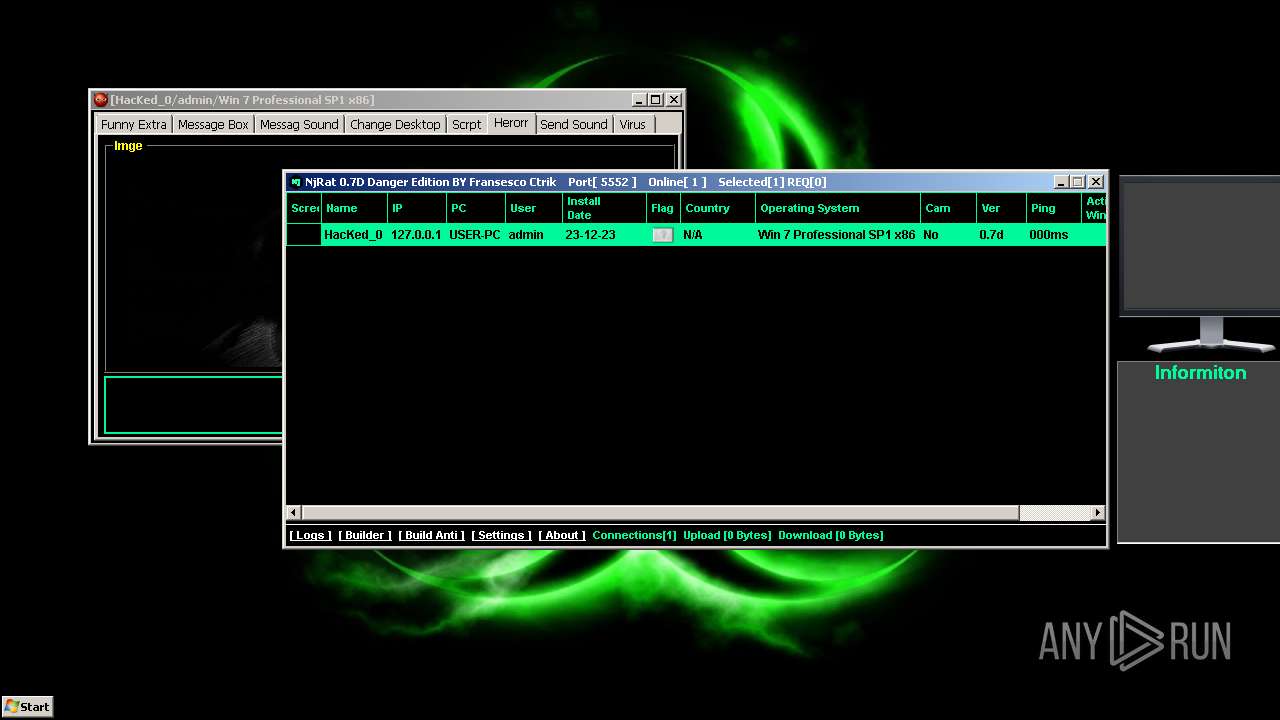The image size is (1280, 720).
Task: Sort by the PC column header
Action: click(x=475, y=208)
